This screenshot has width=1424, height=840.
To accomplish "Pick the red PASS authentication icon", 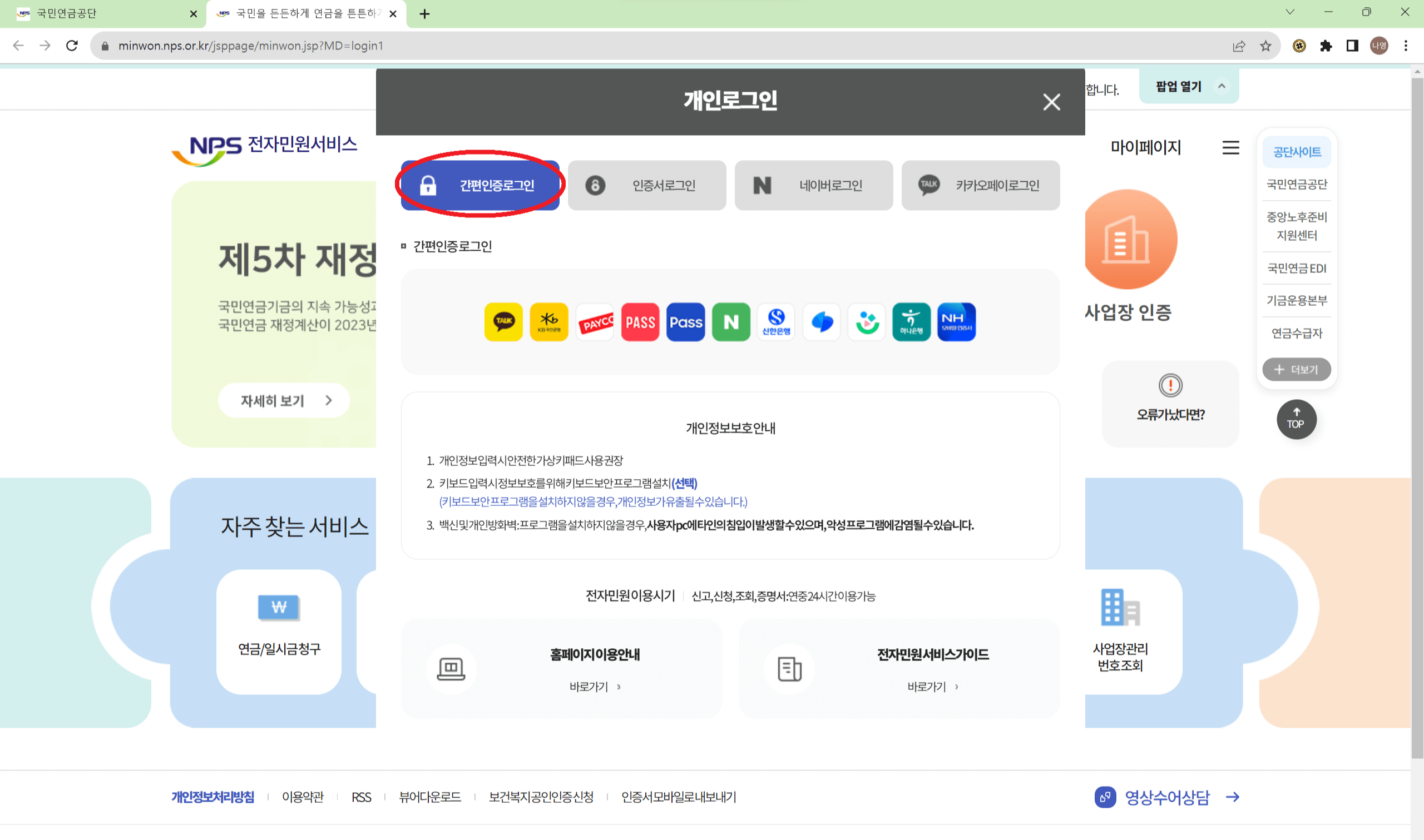I will (640, 322).
